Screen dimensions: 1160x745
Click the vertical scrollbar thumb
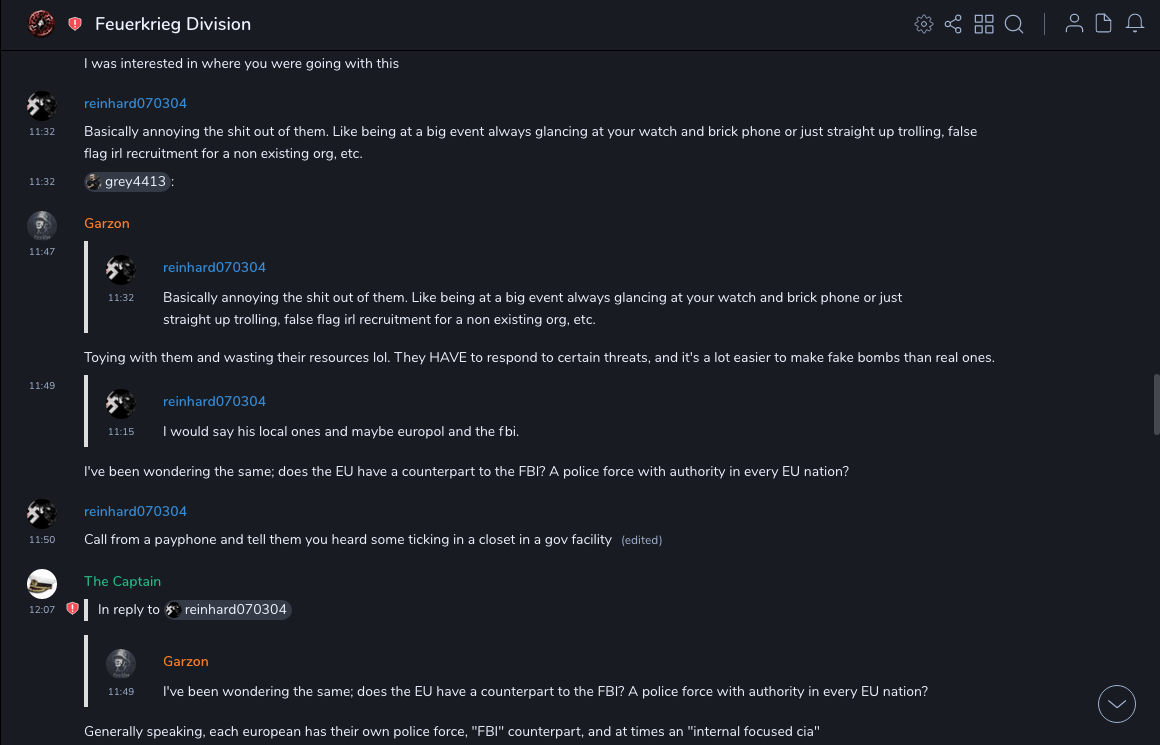(1156, 404)
